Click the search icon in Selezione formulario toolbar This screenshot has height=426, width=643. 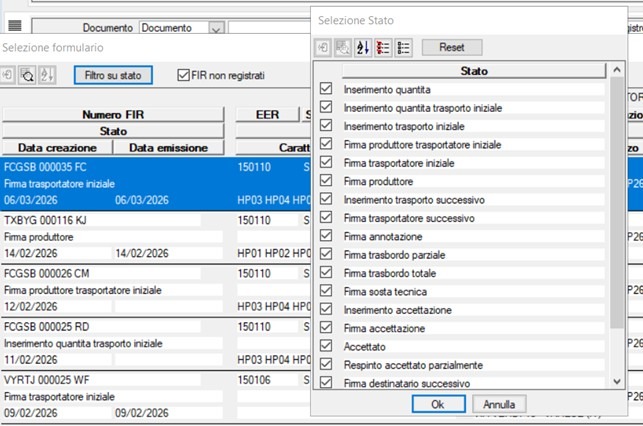point(27,75)
